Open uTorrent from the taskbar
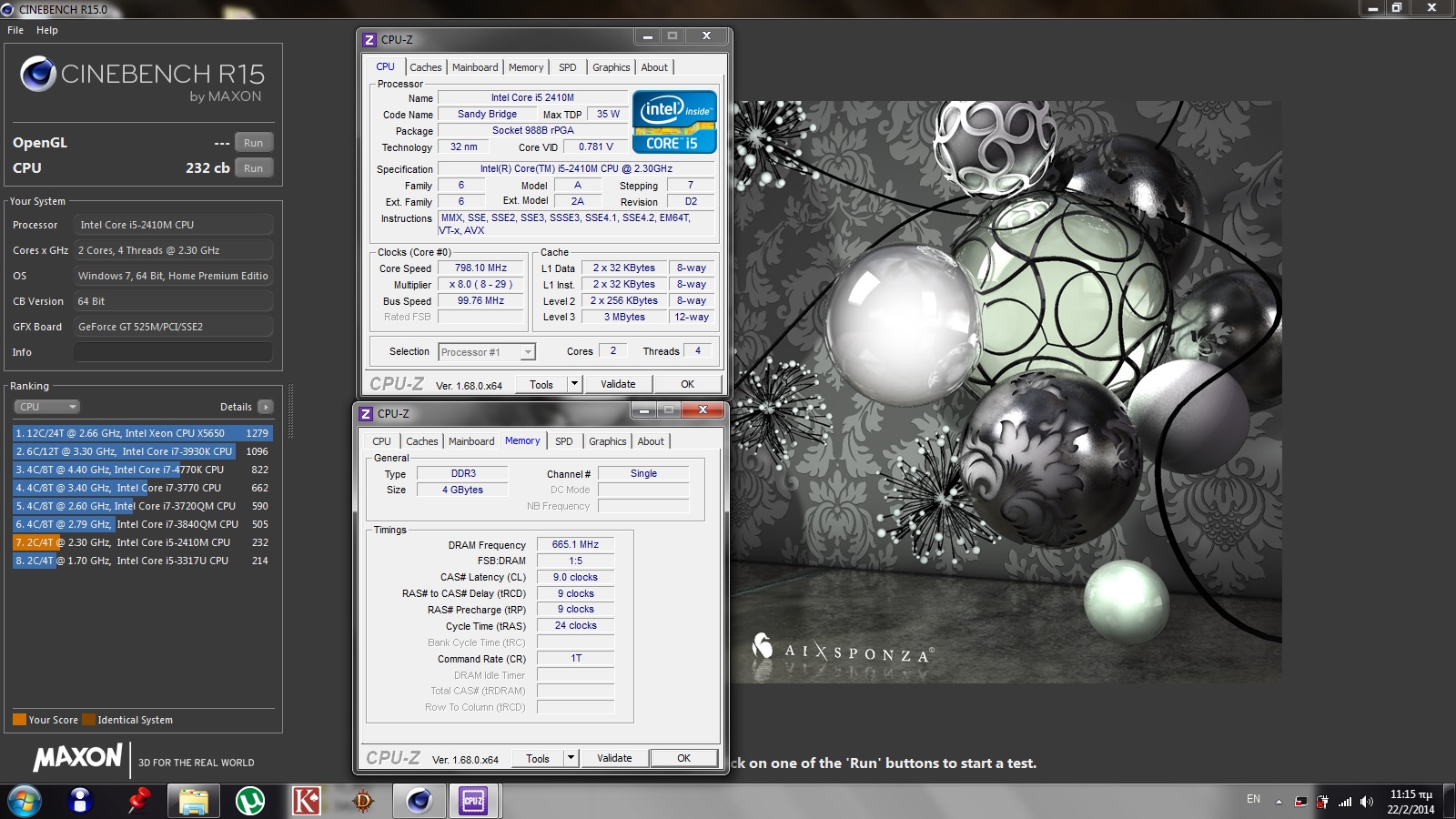The image size is (1456, 819). tap(250, 801)
